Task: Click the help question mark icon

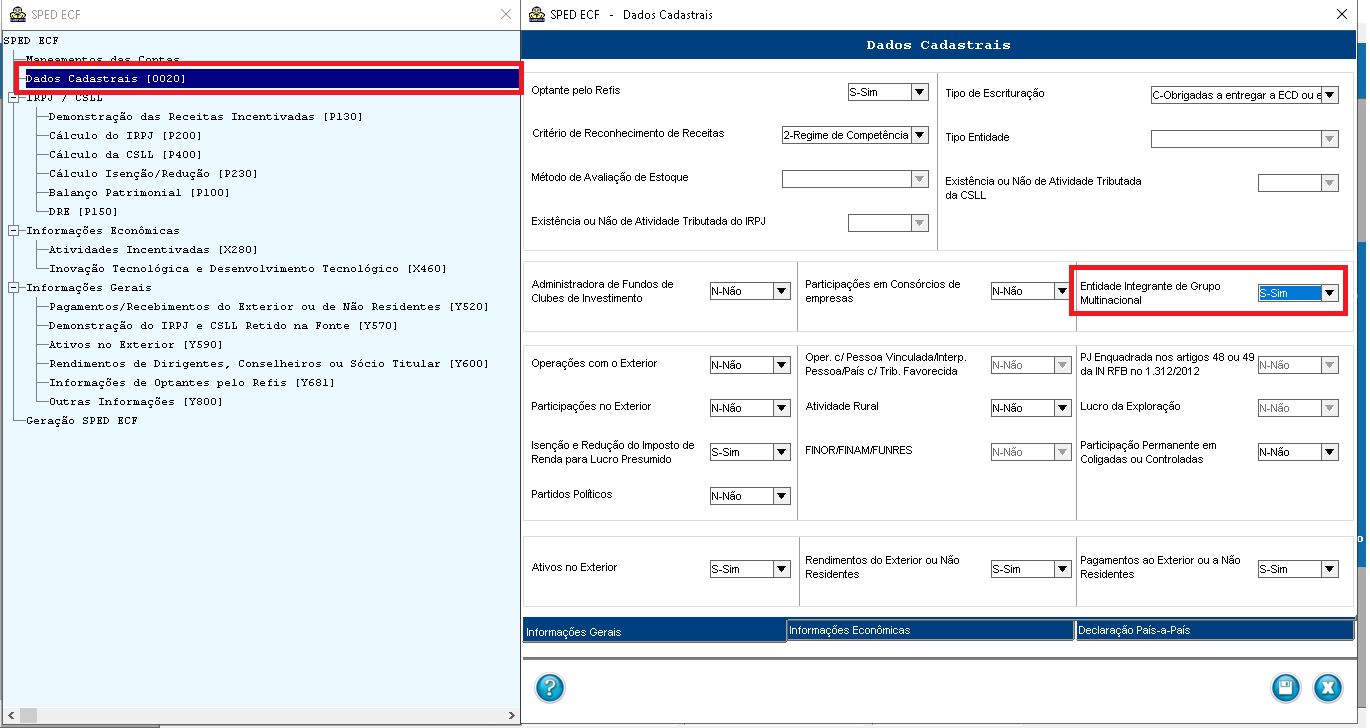Action: 550,688
